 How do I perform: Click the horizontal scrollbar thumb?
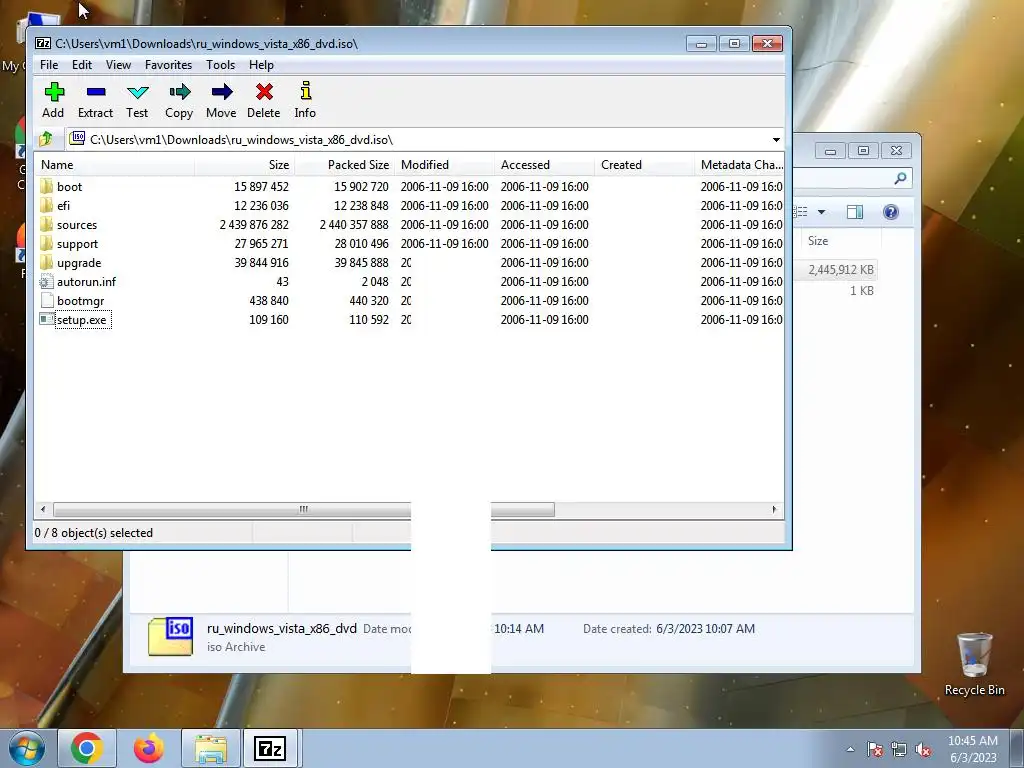pyautogui.click(x=304, y=509)
